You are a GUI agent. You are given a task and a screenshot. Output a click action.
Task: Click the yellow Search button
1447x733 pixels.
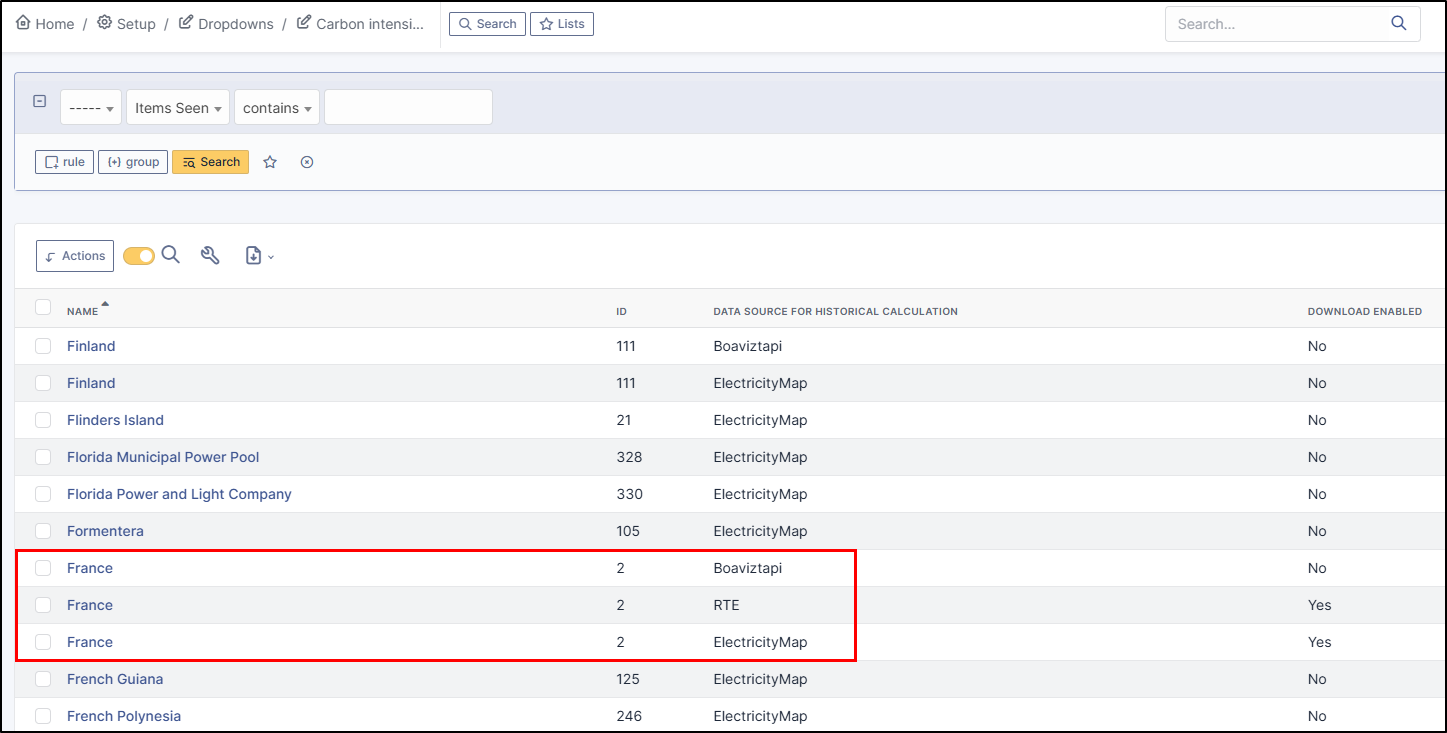click(210, 162)
